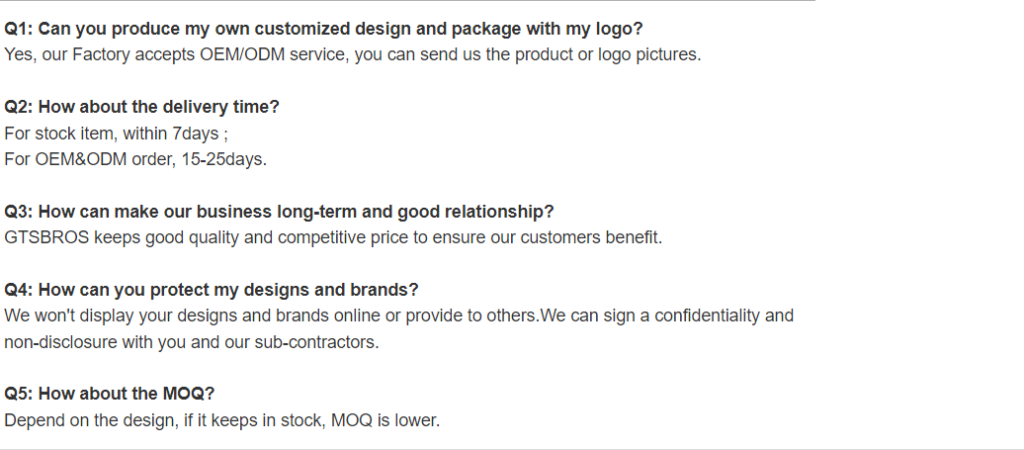Click the competitive price answer sentence
This screenshot has height=450, width=1024.
click(x=333, y=238)
